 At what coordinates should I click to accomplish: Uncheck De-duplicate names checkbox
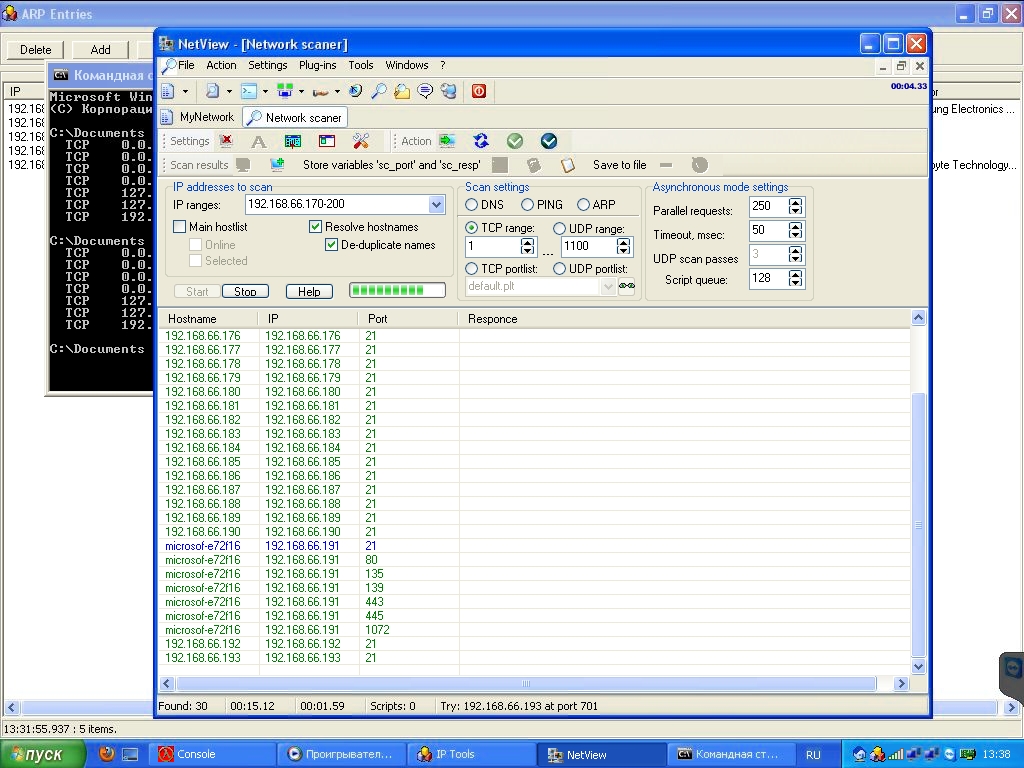point(331,245)
